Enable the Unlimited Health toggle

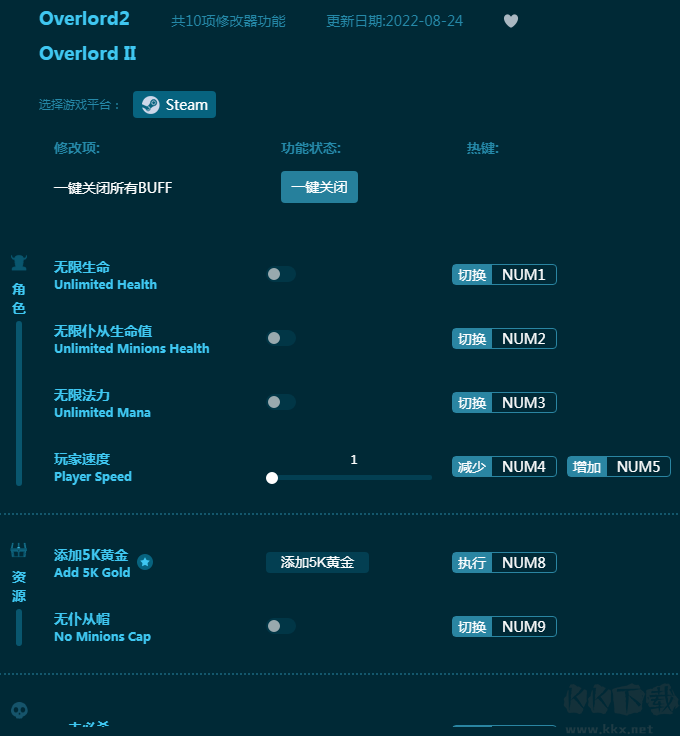coord(281,274)
